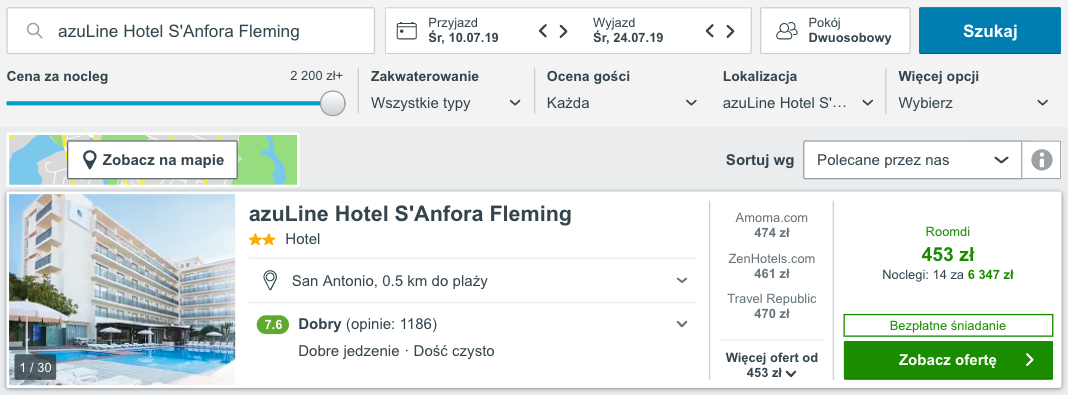
Task: Open the Zobacz na mapie map view
Action: [x=153, y=160]
